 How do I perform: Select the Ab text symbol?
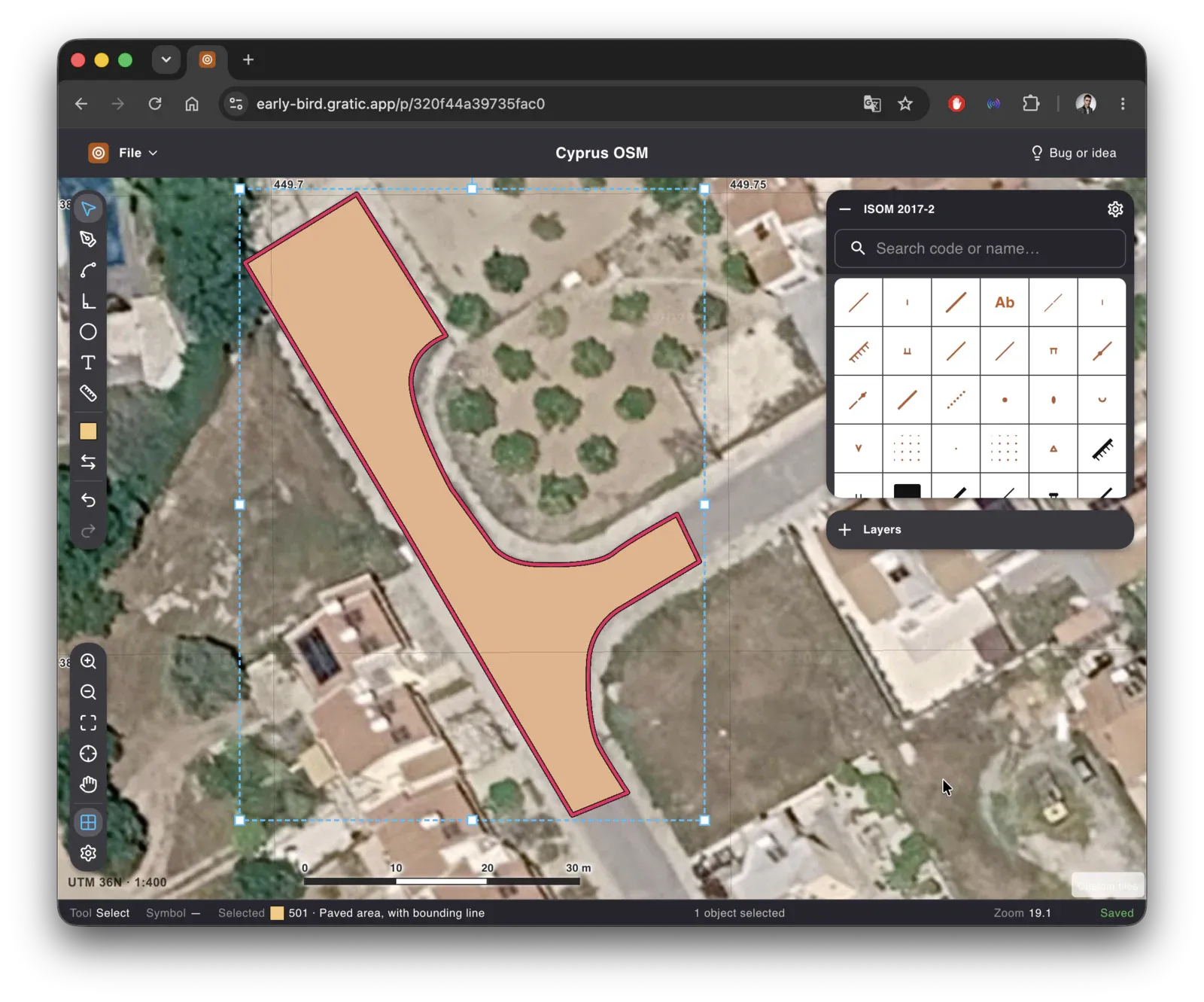1005,303
